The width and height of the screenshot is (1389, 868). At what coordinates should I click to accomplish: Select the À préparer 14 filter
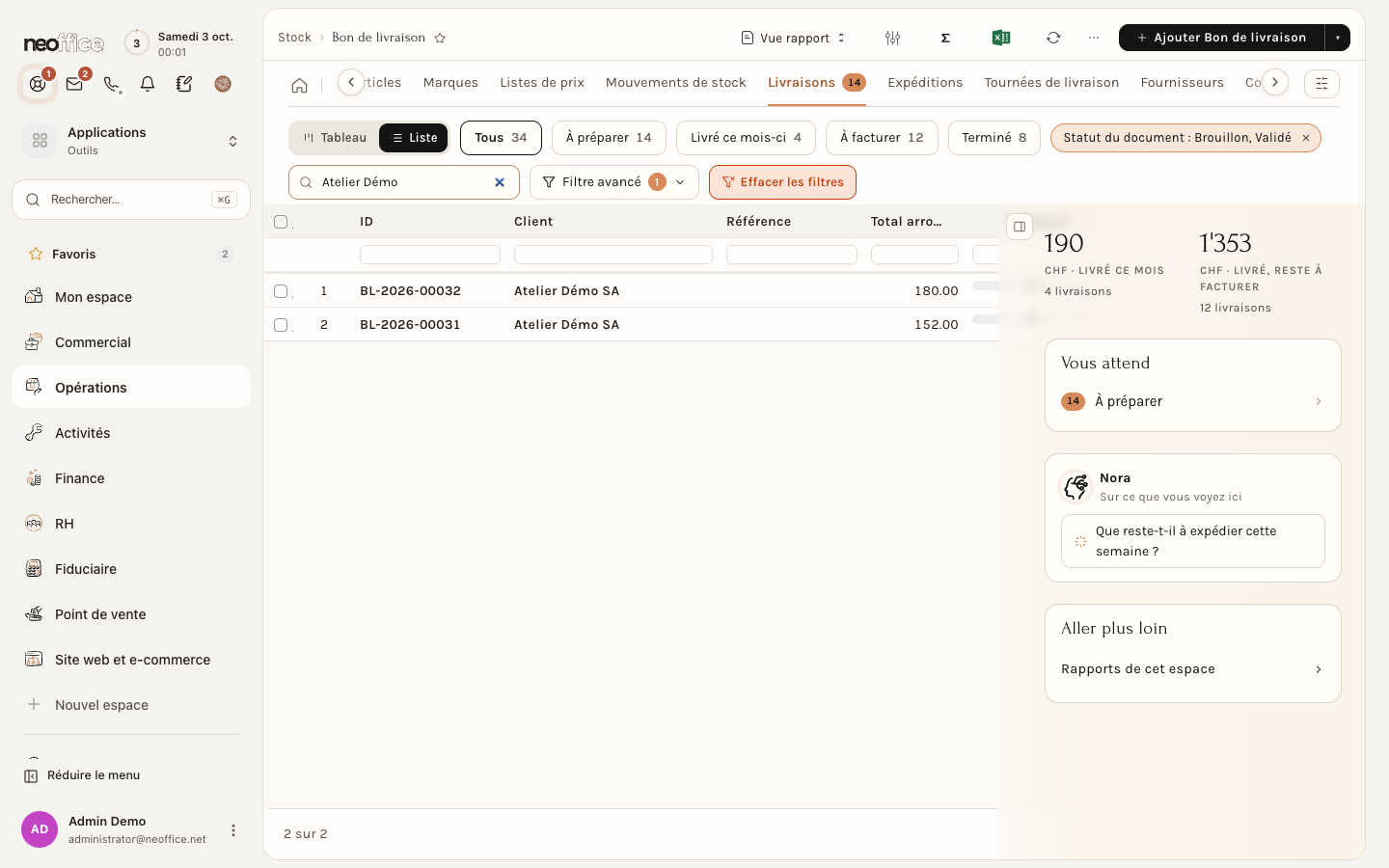tap(609, 138)
